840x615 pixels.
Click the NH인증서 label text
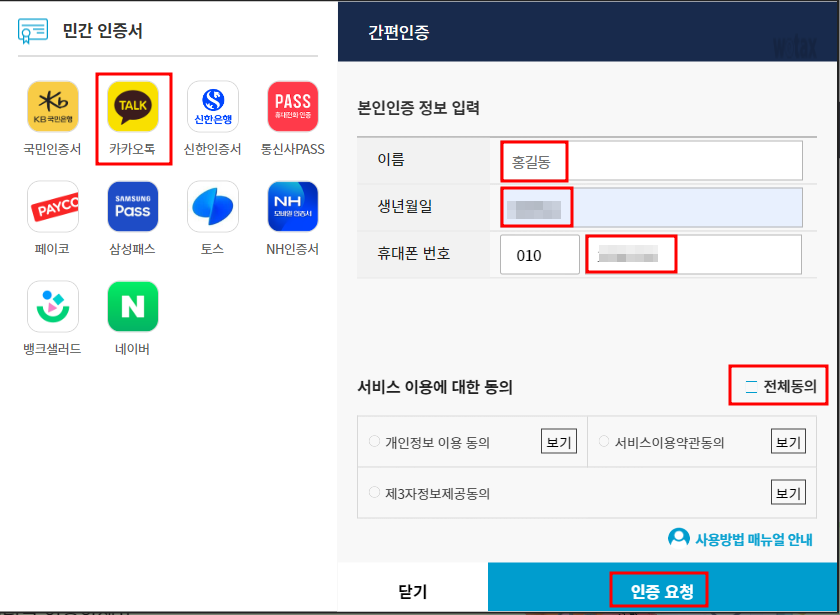[293, 249]
